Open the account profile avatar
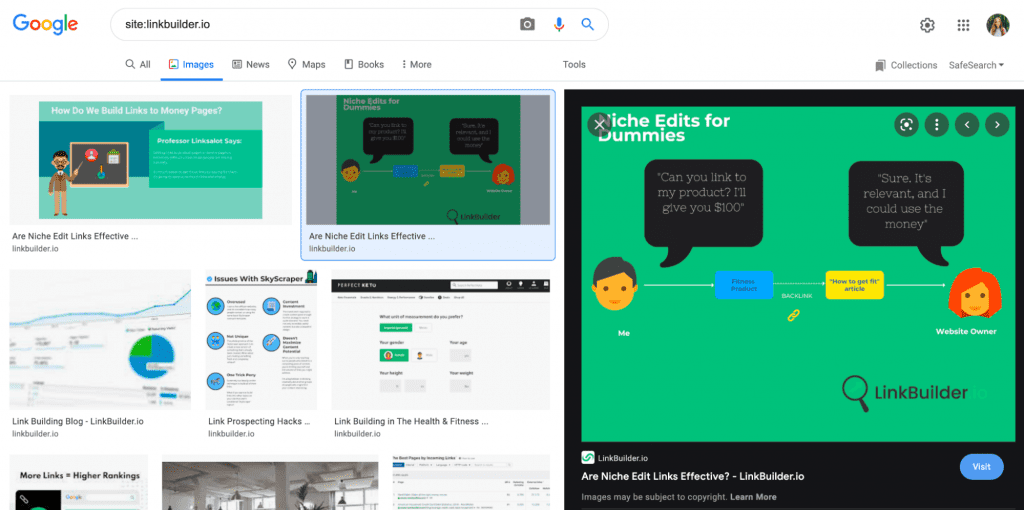Image resolution: width=1024 pixels, height=510 pixels. [x=998, y=25]
